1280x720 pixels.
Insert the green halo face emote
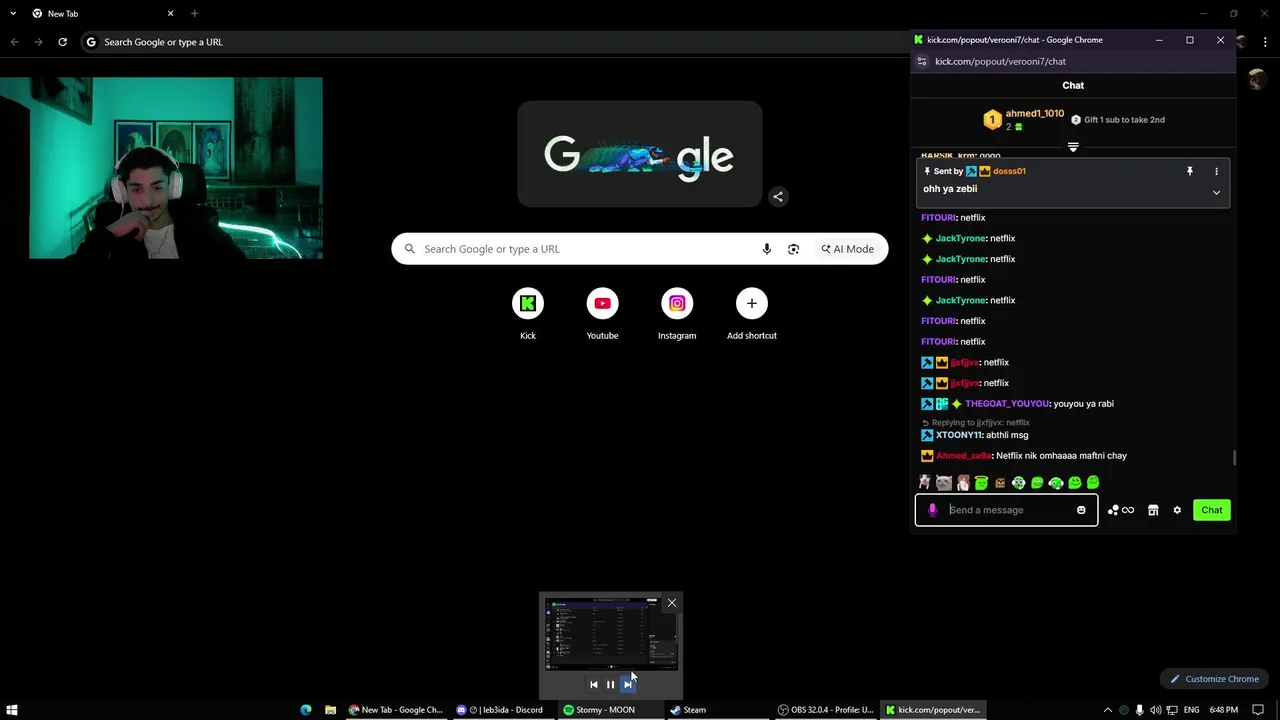pos(981,483)
